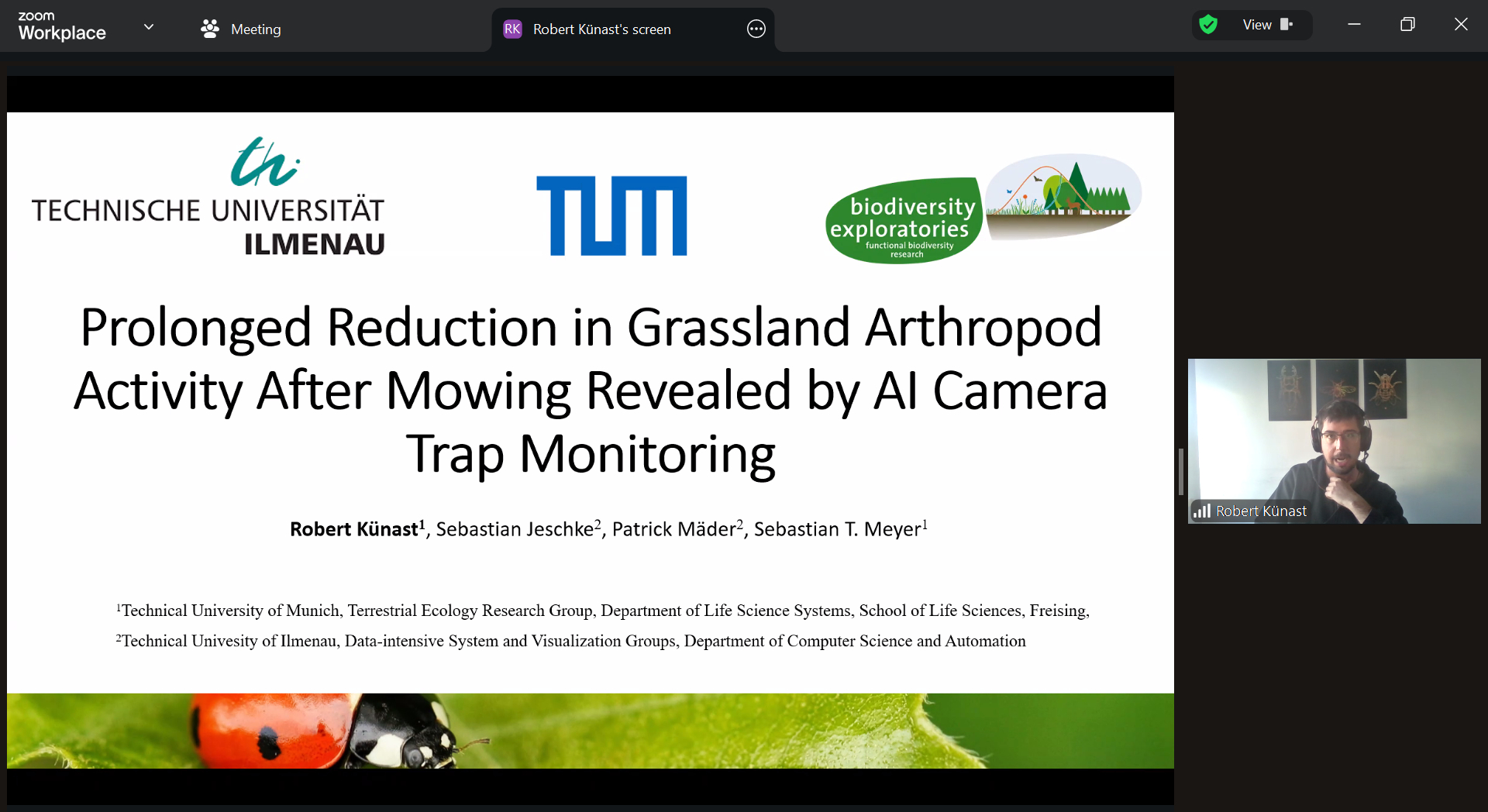The width and height of the screenshot is (1488, 812).
Task: Switch to the Meeting tab label
Action: click(256, 29)
